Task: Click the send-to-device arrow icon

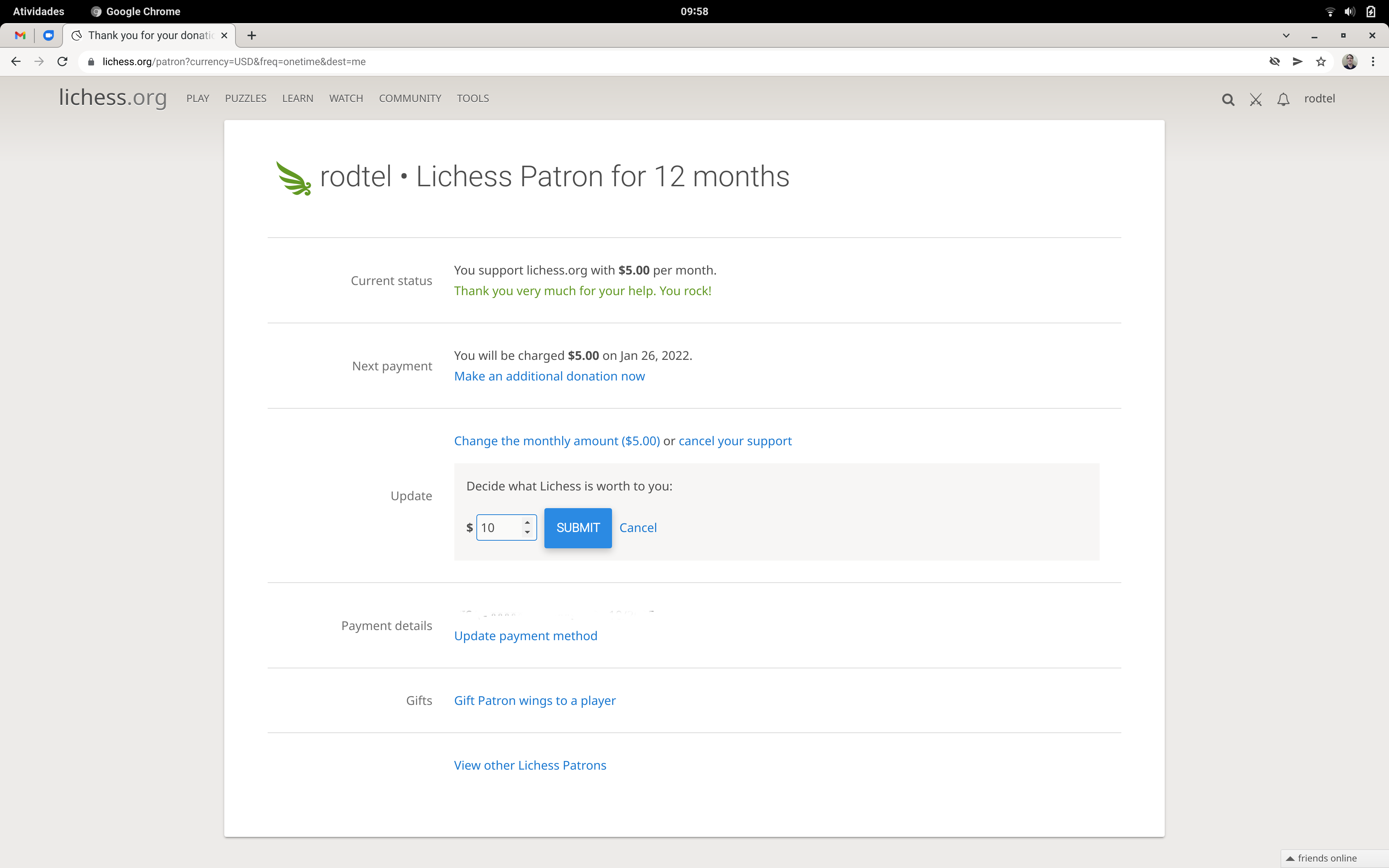Action: tap(1297, 61)
